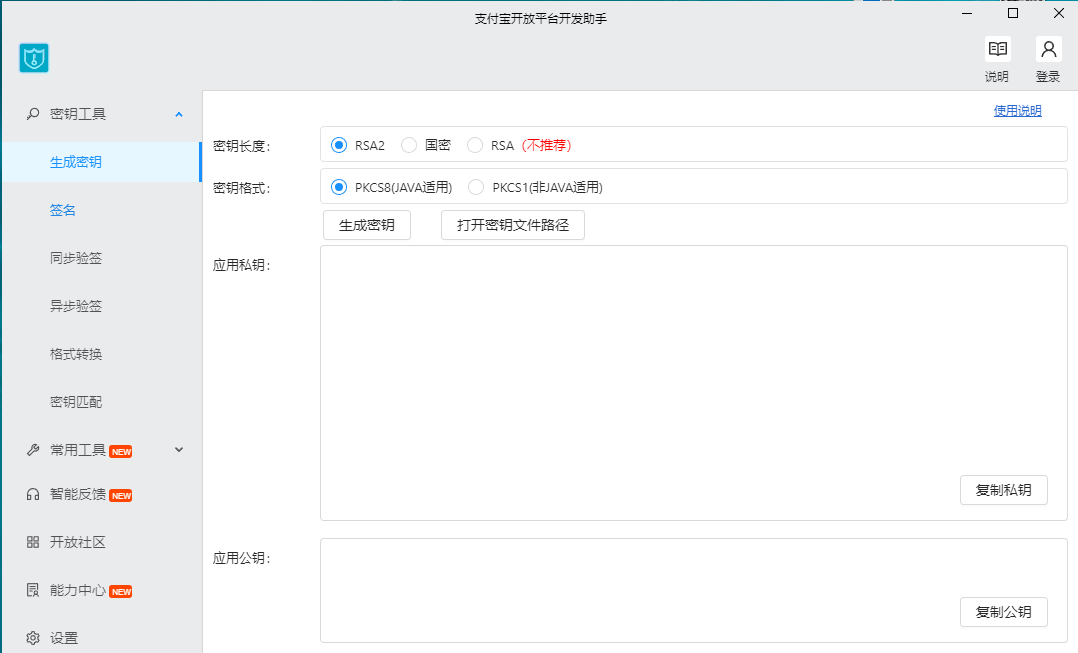The height and width of the screenshot is (653, 1078).
Task: Click the 应用私钥 field label
Action: coord(242,265)
